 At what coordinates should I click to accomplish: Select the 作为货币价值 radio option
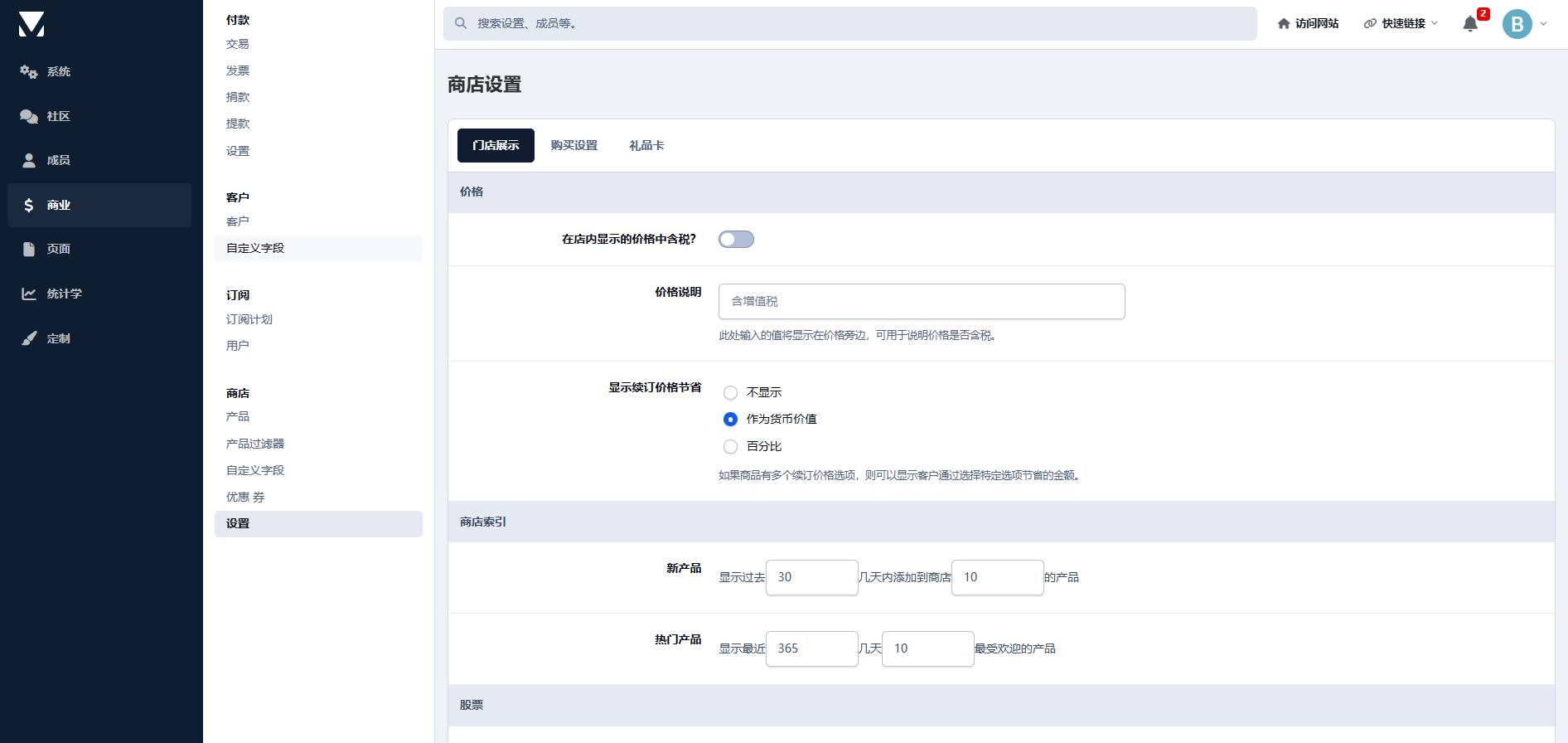coord(730,420)
